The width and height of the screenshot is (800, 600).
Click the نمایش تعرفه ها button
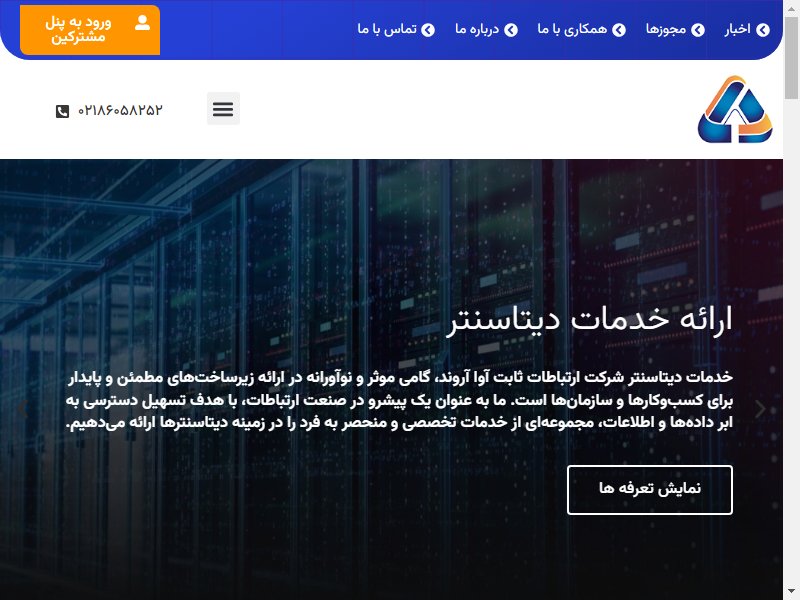click(x=649, y=489)
